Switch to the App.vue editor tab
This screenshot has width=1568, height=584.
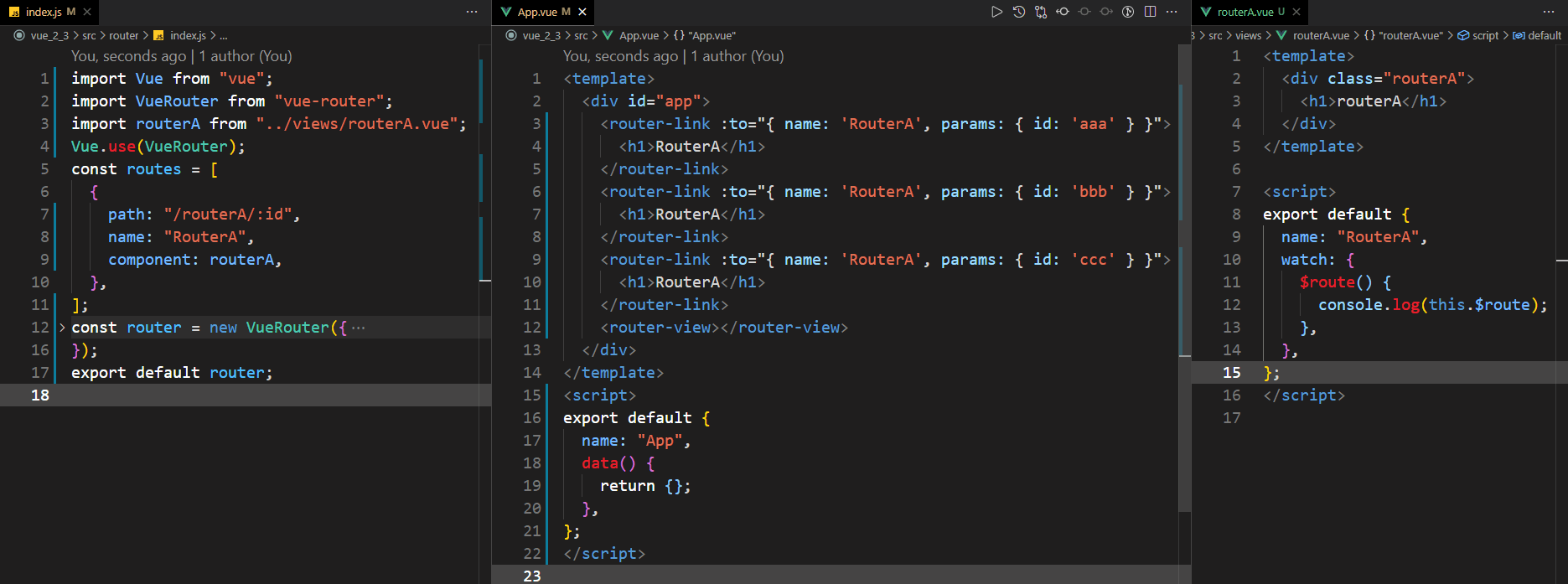point(543,12)
